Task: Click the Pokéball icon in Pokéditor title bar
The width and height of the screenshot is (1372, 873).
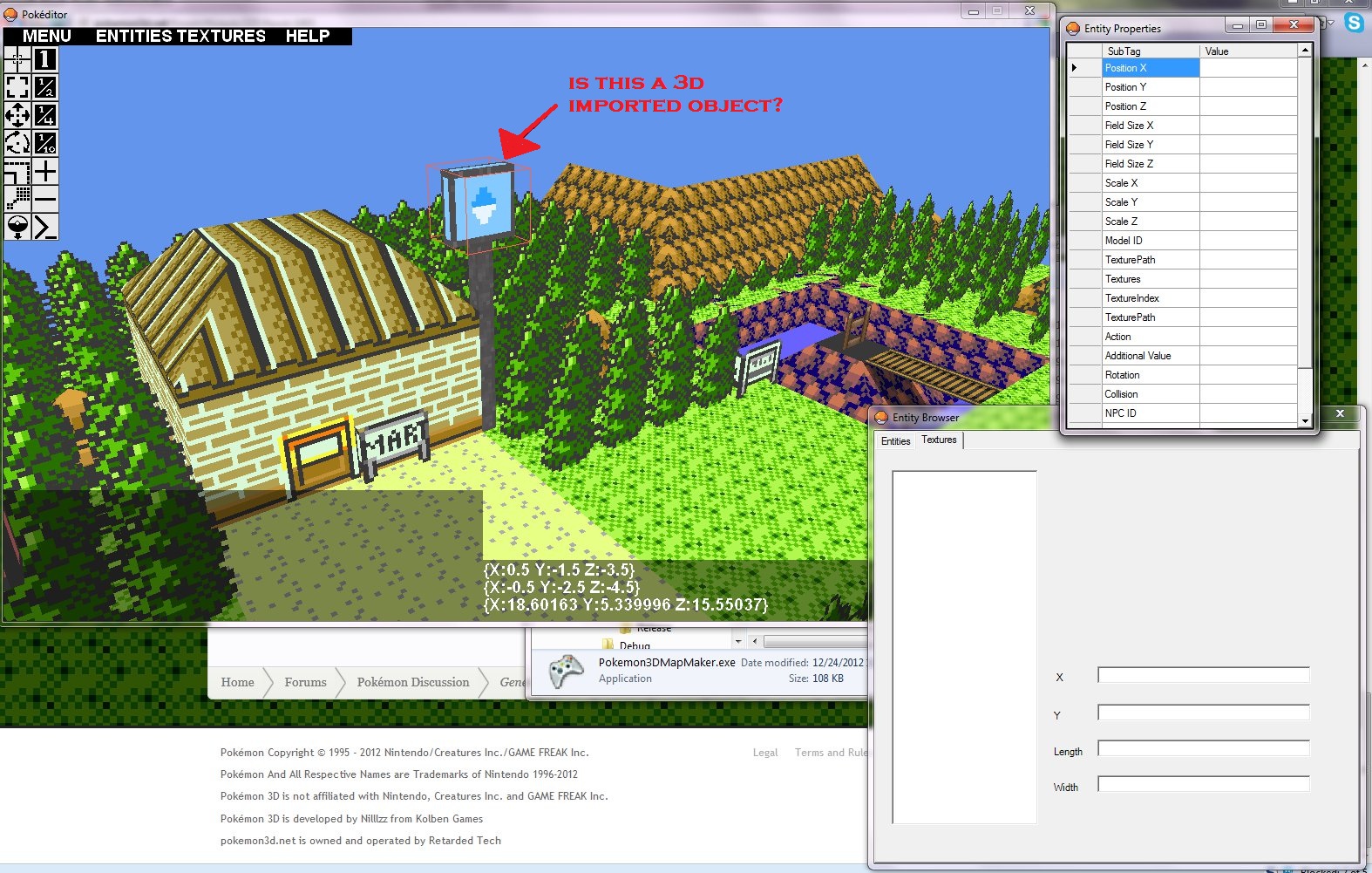Action: (11, 14)
